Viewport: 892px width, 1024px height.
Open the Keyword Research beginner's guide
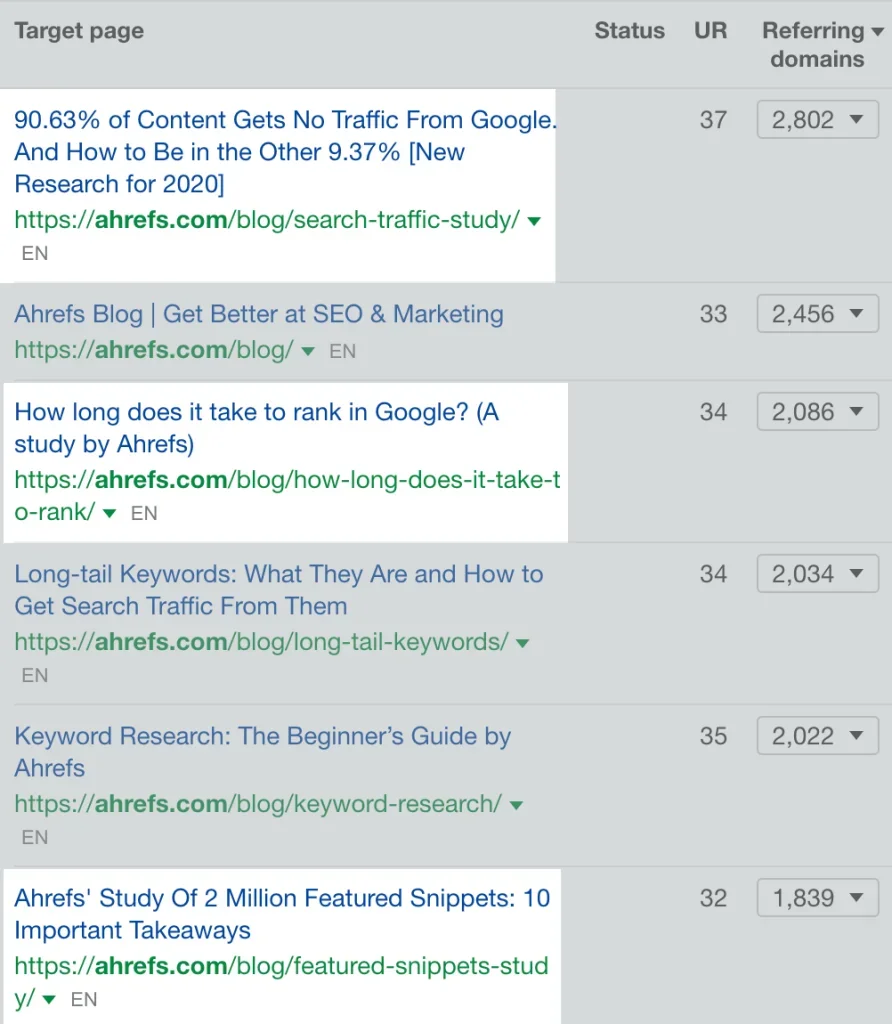click(x=263, y=752)
